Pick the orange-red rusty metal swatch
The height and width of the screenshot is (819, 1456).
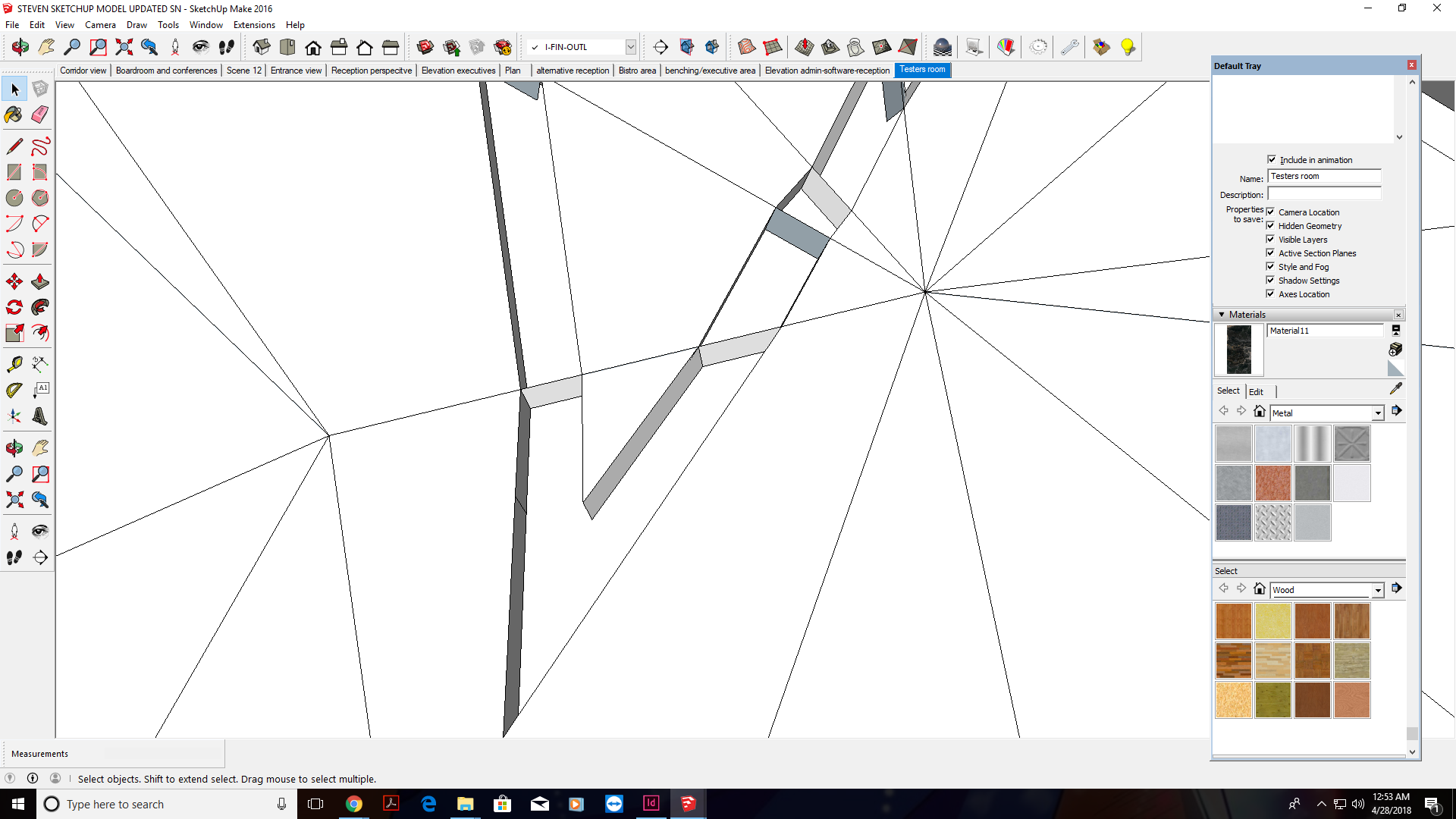[1272, 483]
